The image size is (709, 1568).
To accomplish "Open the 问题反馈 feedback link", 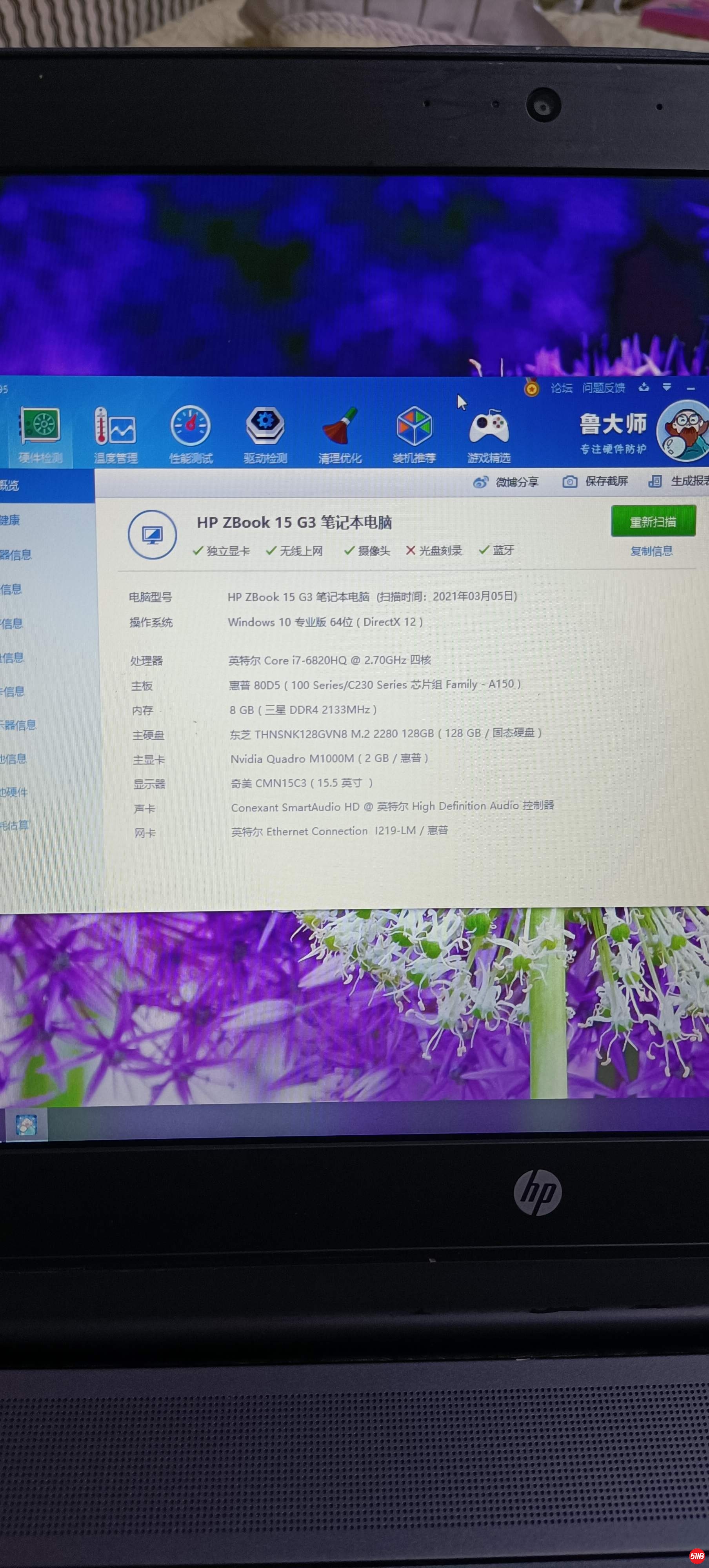I will (x=604, y=388).
